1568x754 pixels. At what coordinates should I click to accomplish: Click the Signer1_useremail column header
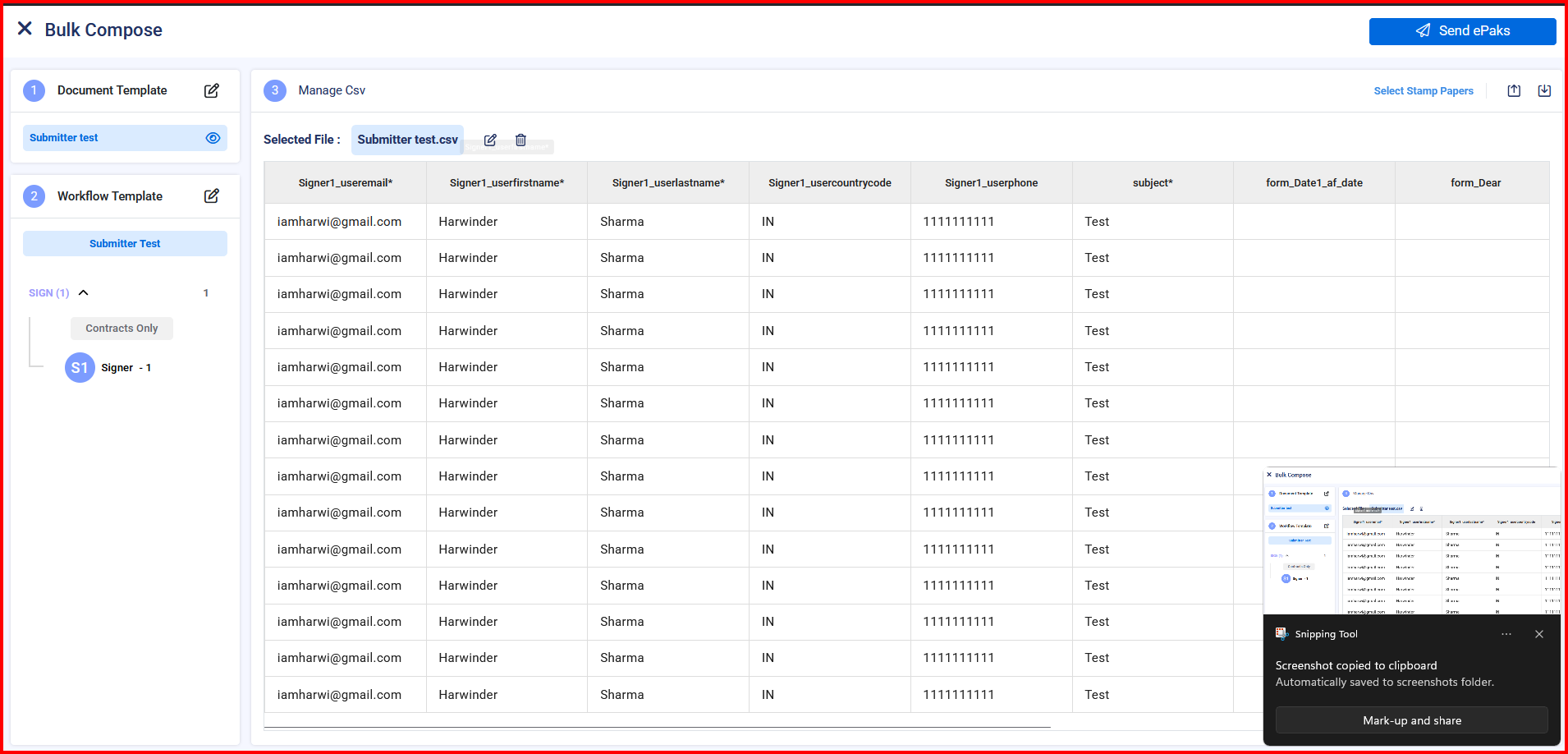click(345, 183)
